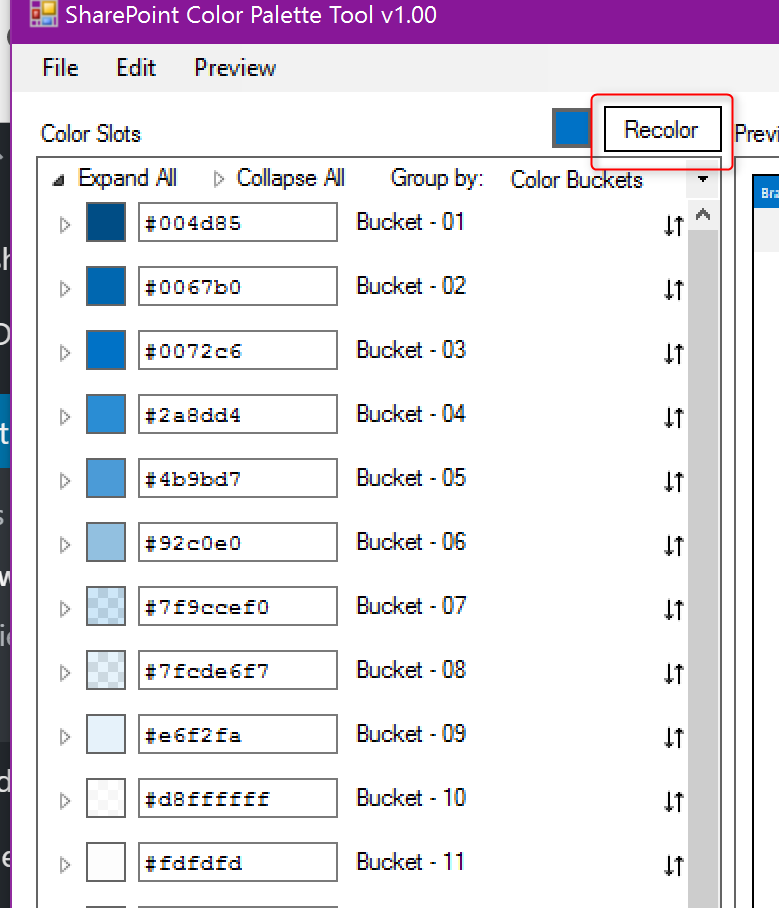Click the swap arrows icon for Bucket - 10
This screenshot has height=908, width=779.
(674, 801)
